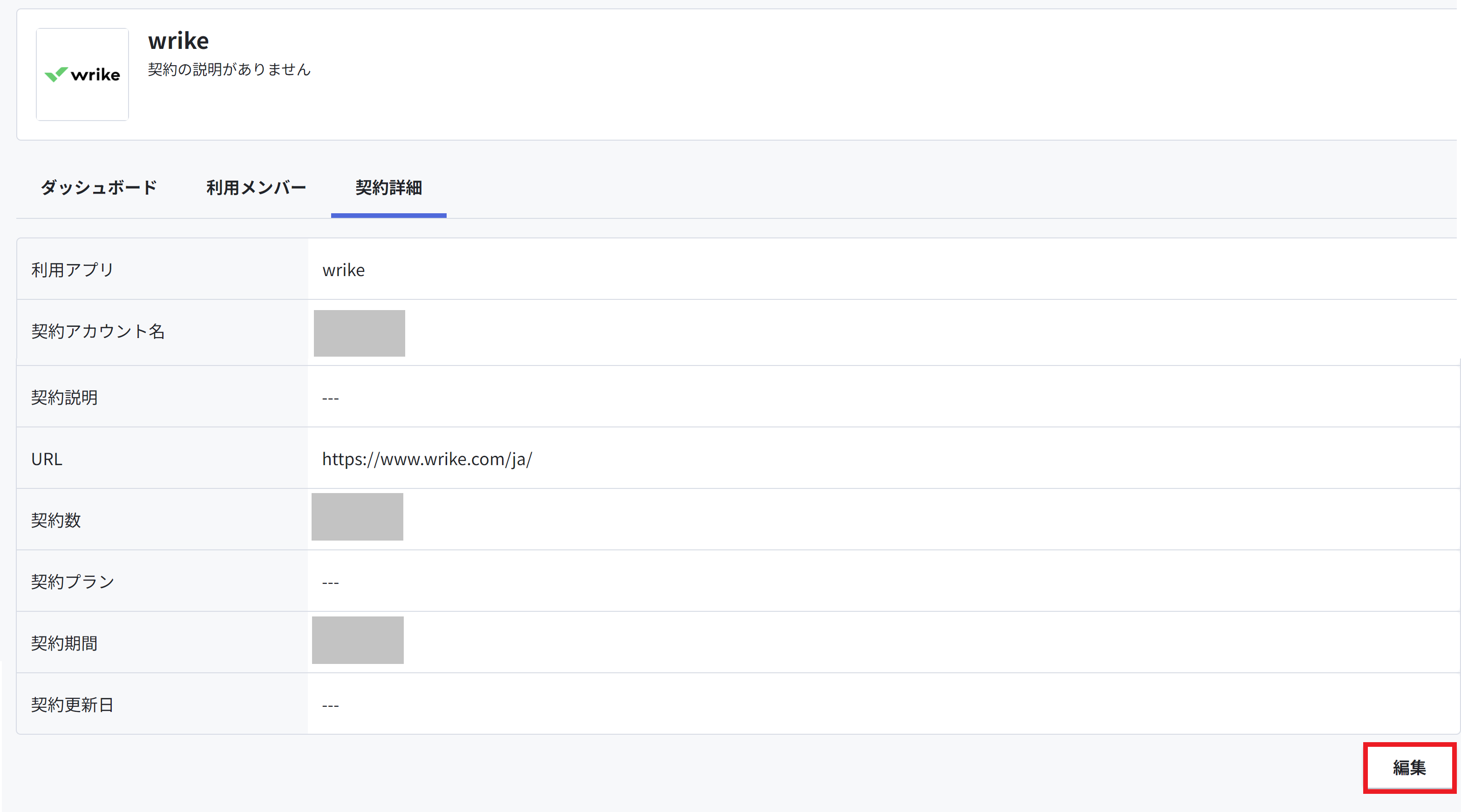Image resolution: width=1461 pixels, height=812 pixels.
Task: Click the 契約アカウント名 row label
Action: pos(98,331)
